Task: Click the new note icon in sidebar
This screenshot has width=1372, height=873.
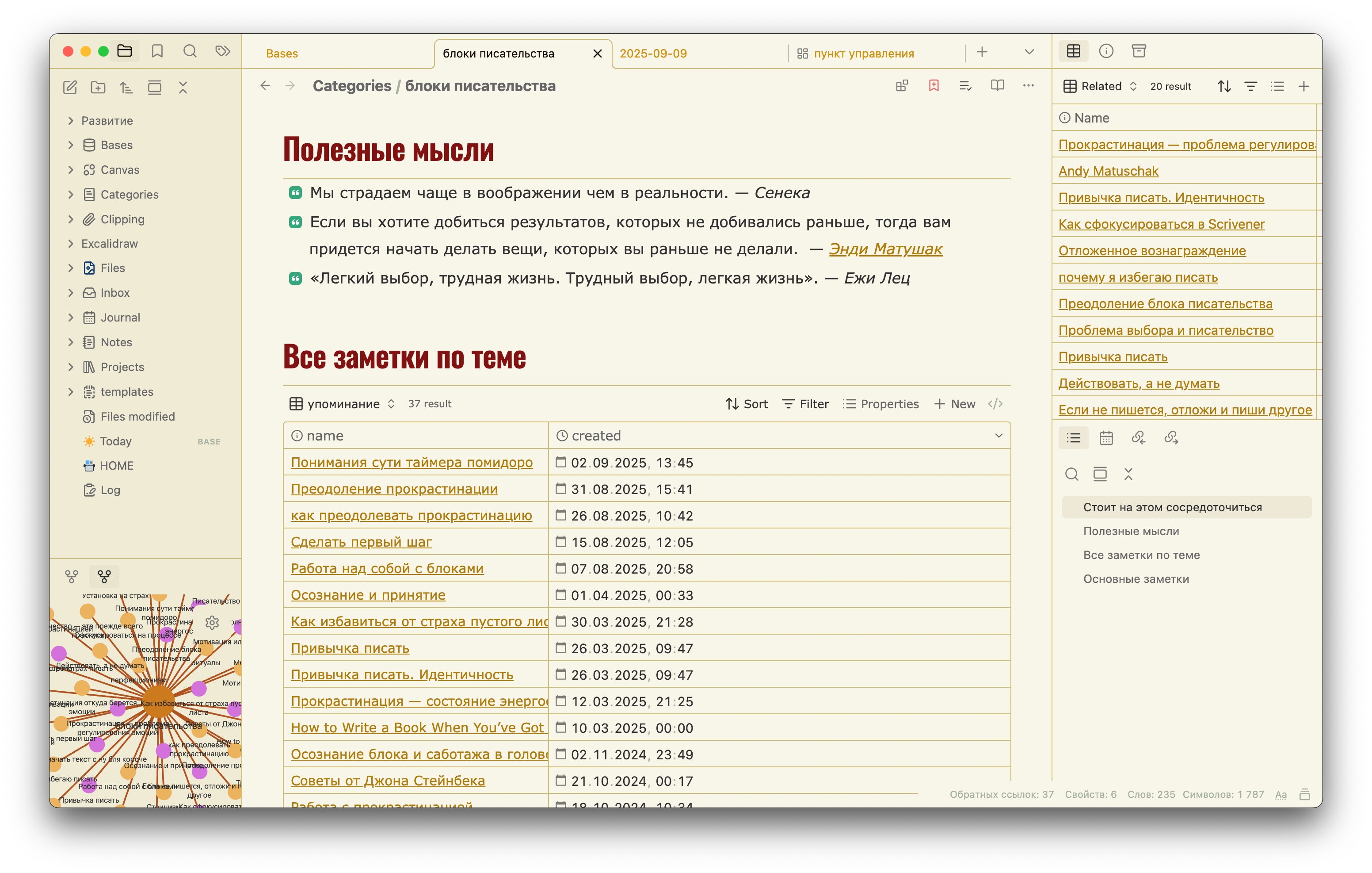Action: tap(69, 87)
